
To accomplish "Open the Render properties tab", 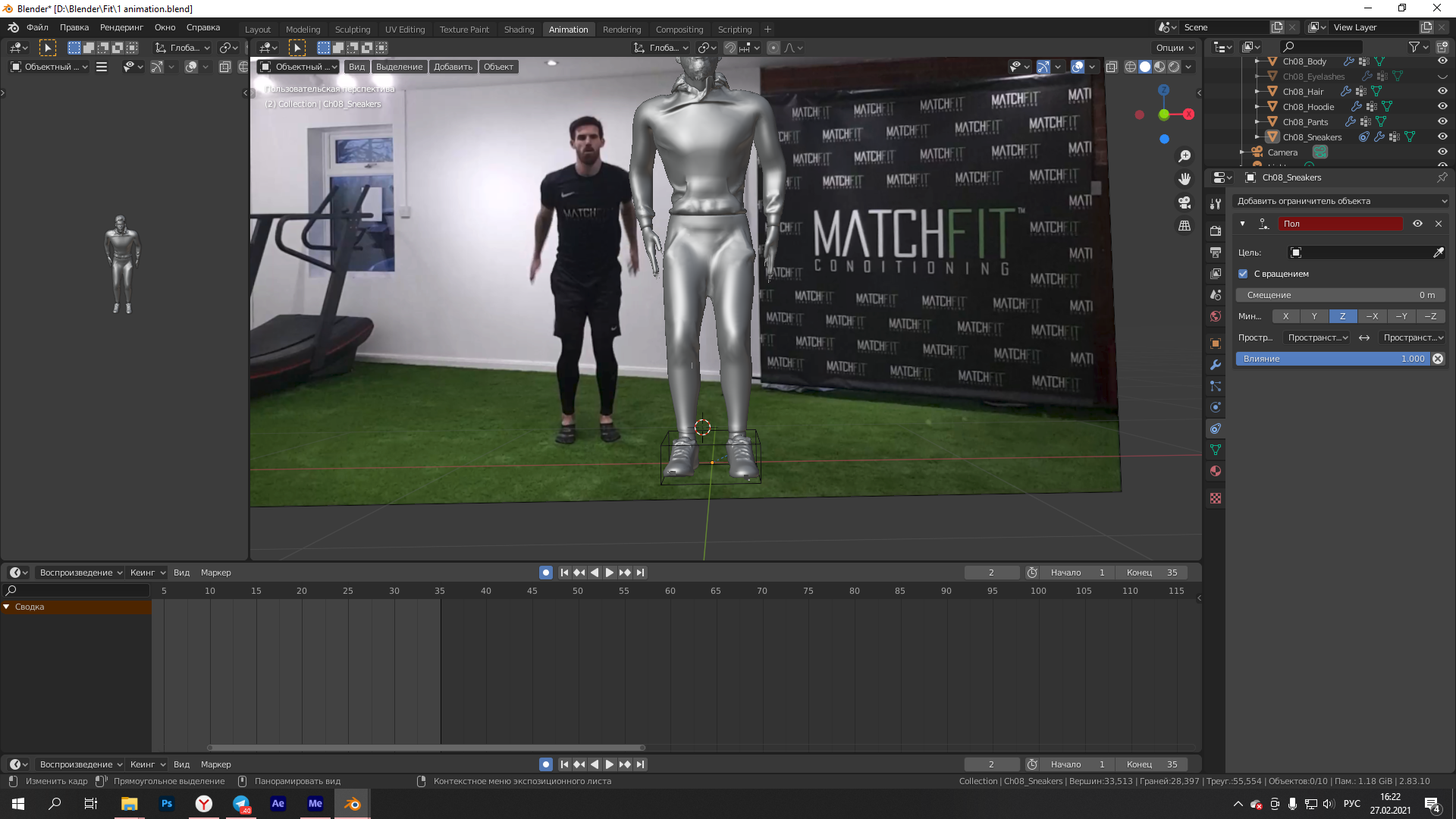I will tap(1216, 231).
